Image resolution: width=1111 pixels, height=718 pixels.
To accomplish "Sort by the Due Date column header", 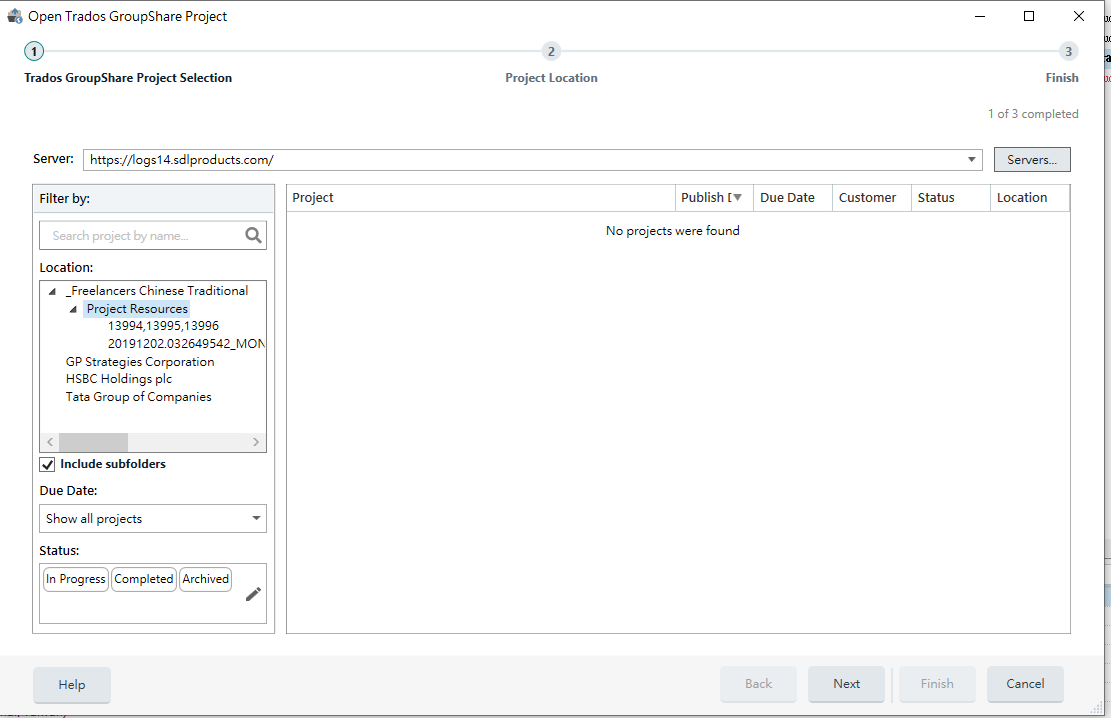I will (x=793, y=198).
